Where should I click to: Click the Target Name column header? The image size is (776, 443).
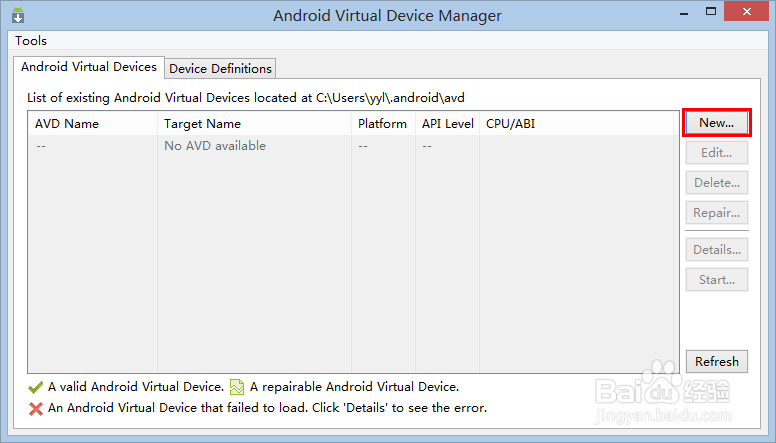point(202,124)
